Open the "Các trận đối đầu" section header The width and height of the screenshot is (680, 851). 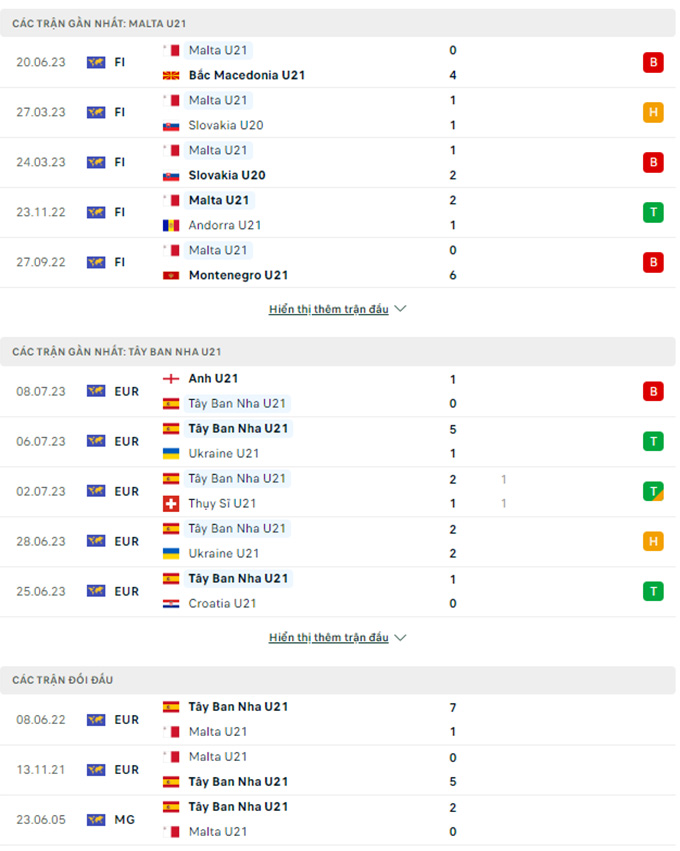63,680
